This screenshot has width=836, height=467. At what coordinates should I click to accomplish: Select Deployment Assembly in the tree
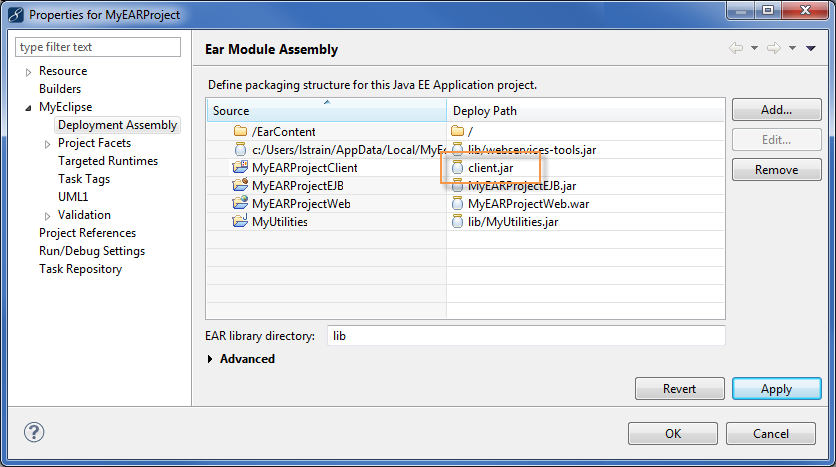coord(117,125)
